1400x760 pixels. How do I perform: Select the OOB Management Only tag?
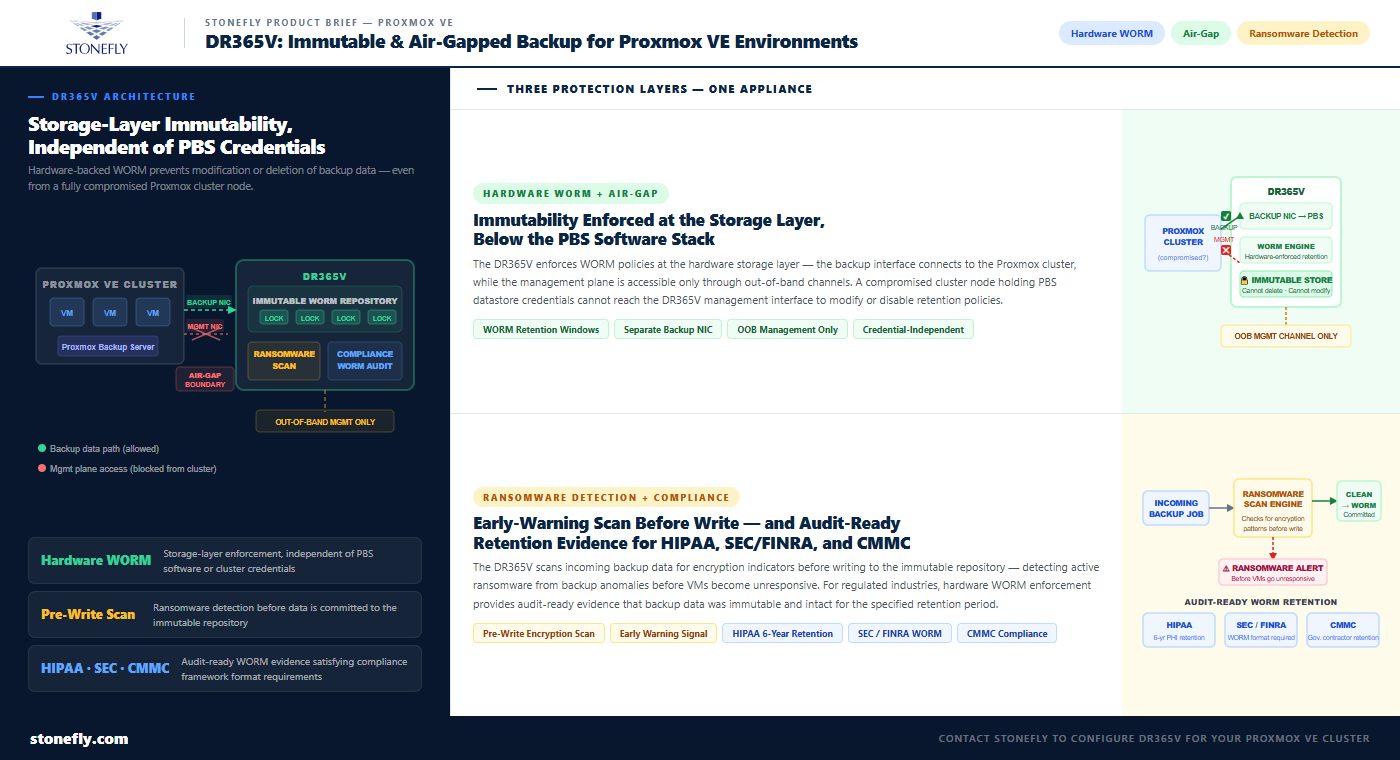tap(788, 329)
